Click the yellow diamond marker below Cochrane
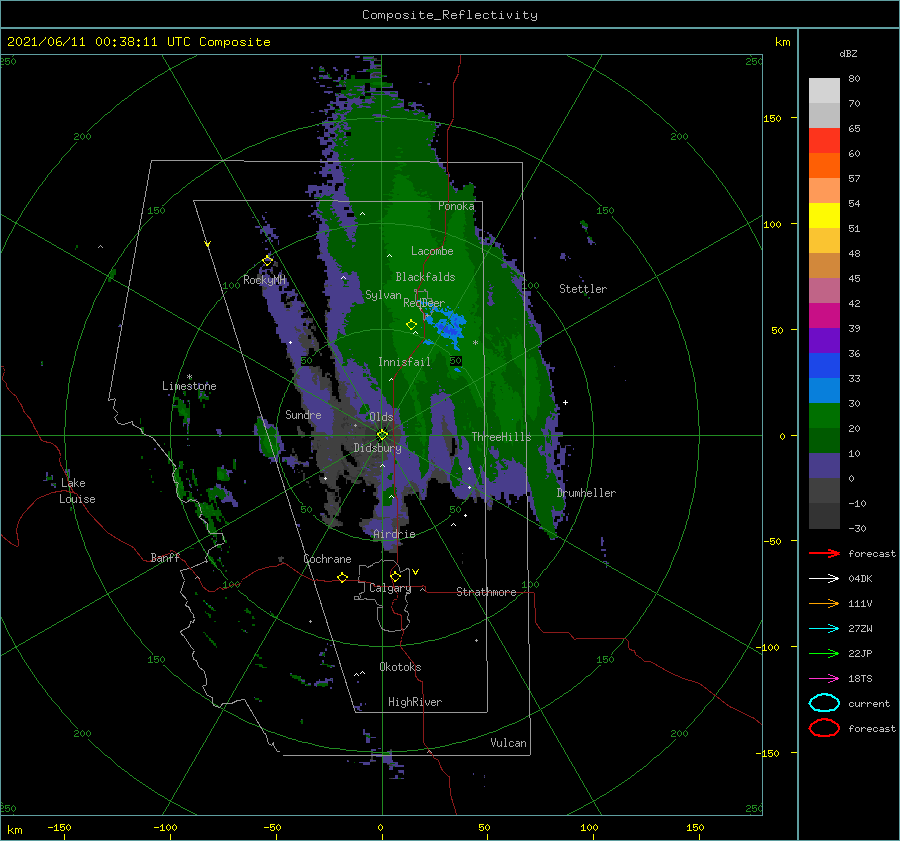This screenshot has width=900, height=841. [x=342, y=577]
